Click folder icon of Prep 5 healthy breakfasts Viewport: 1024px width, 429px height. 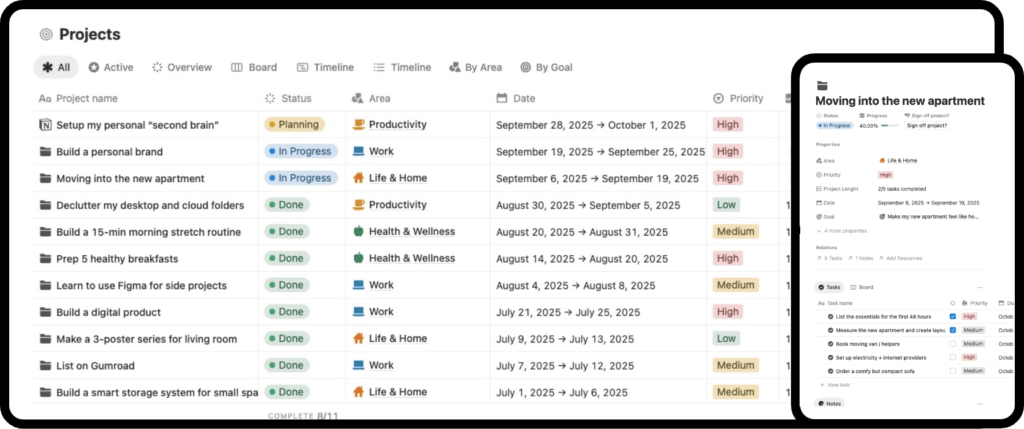pyautogui.click(x=45, y=259)
